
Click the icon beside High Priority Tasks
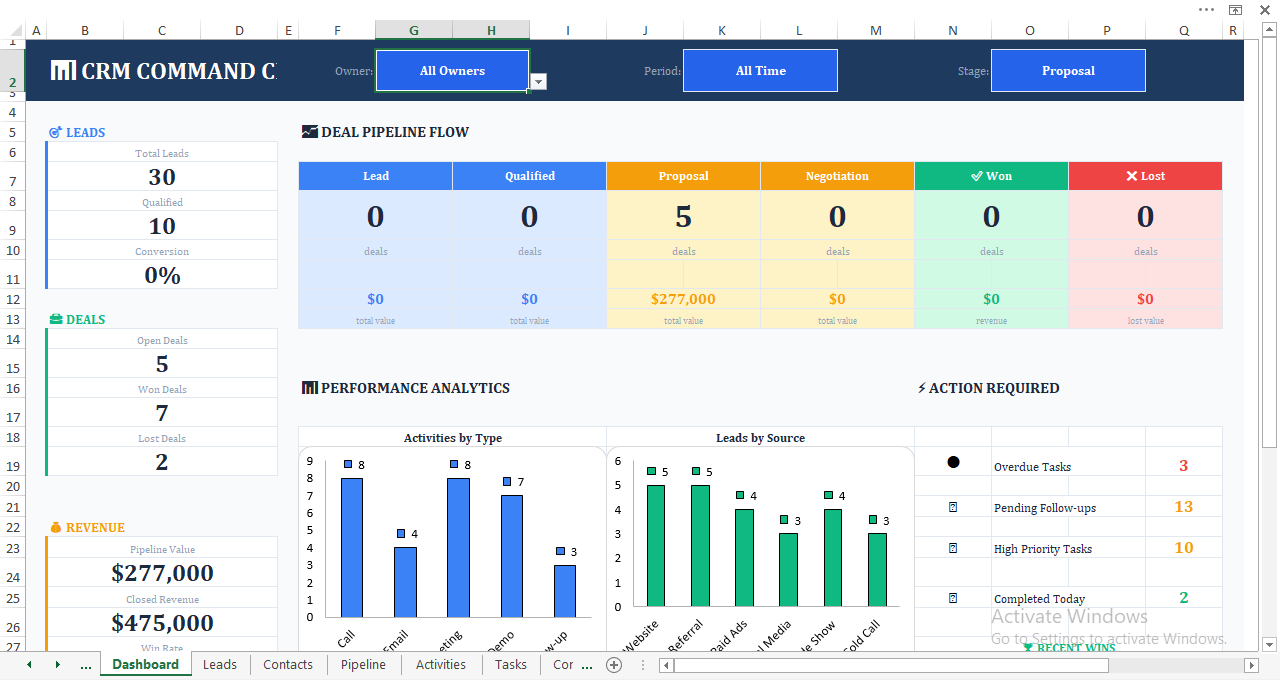point(953,548)
